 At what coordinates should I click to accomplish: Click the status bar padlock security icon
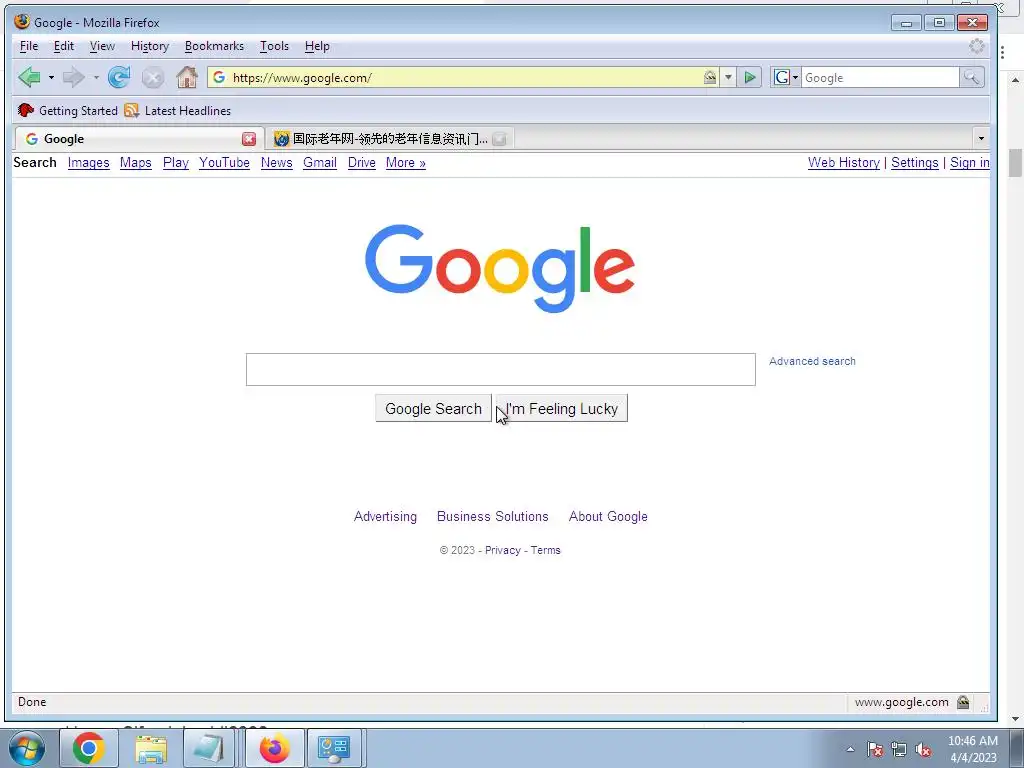point(963,702)
